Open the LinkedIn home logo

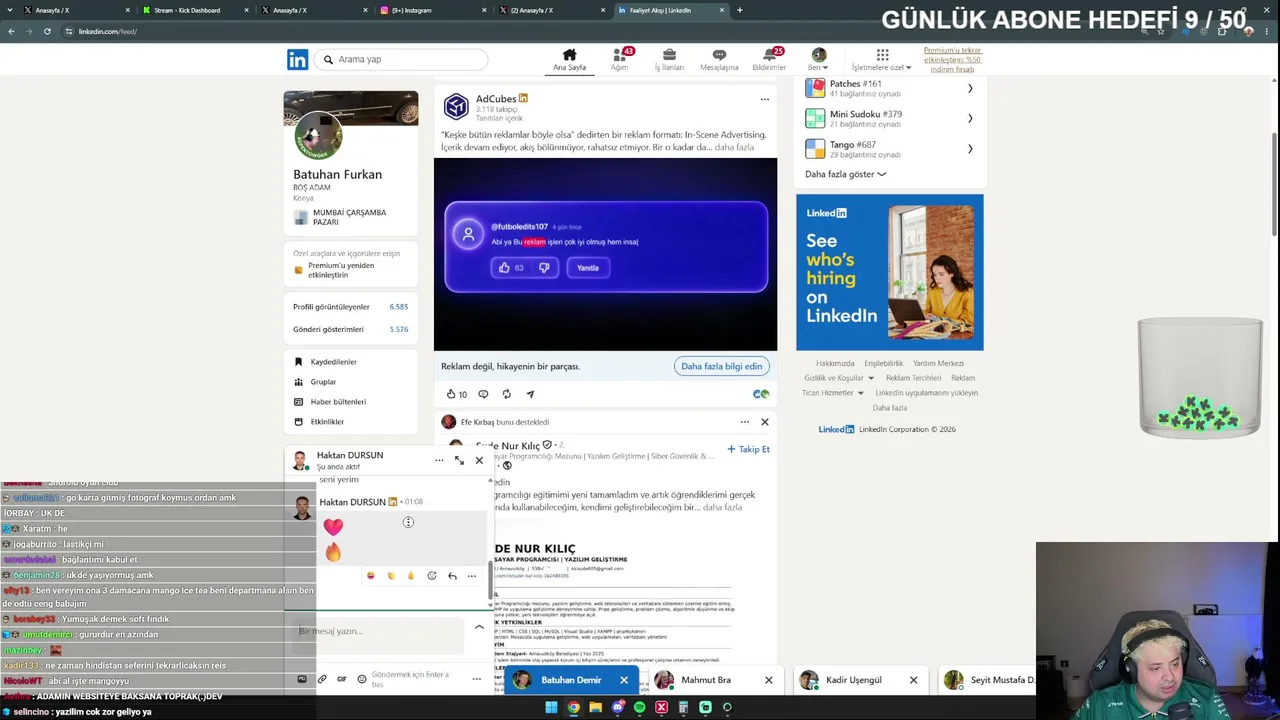(298, 60)
